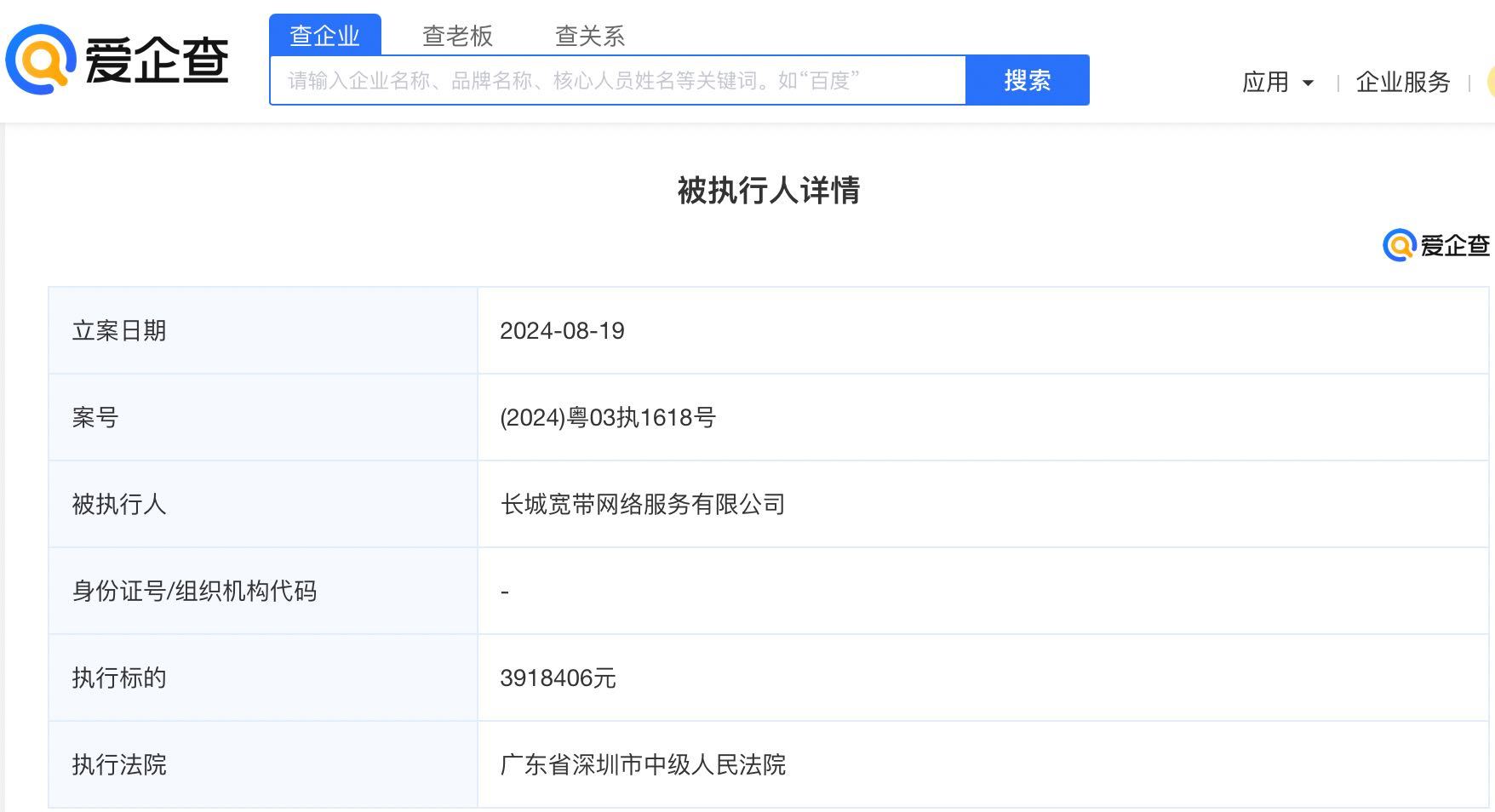
Task: Open 长城宽带网络服务有限公司 company name
Action: coord(643,504)
